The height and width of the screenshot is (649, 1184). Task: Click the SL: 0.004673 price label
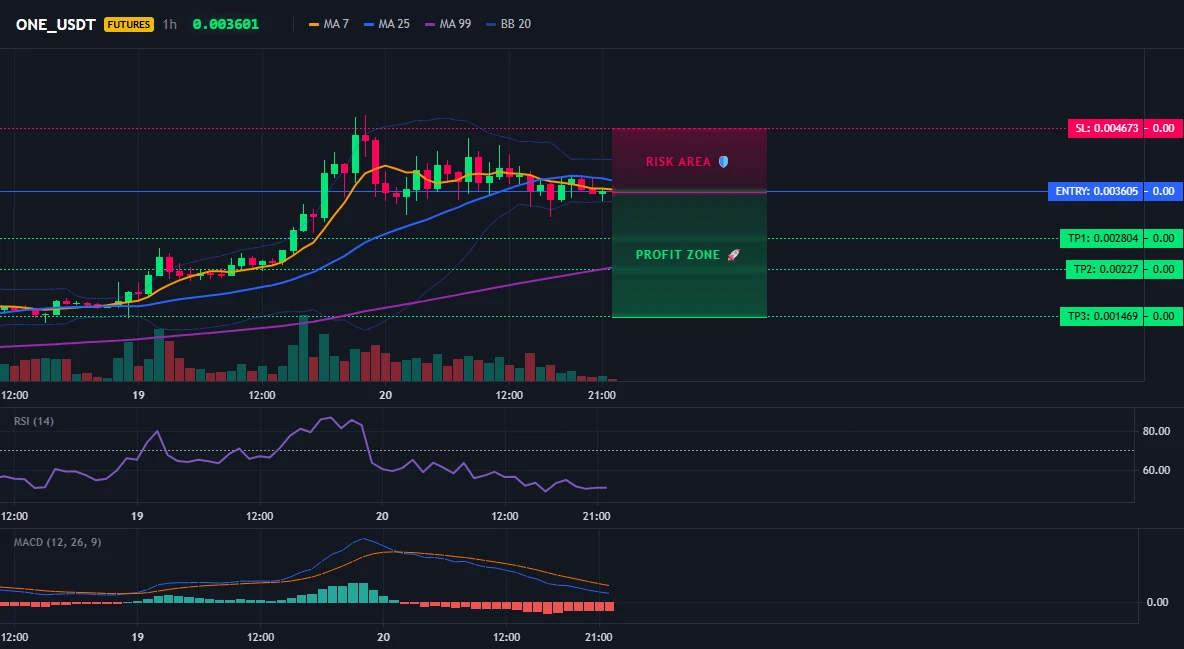click(x=1105, y=128)
